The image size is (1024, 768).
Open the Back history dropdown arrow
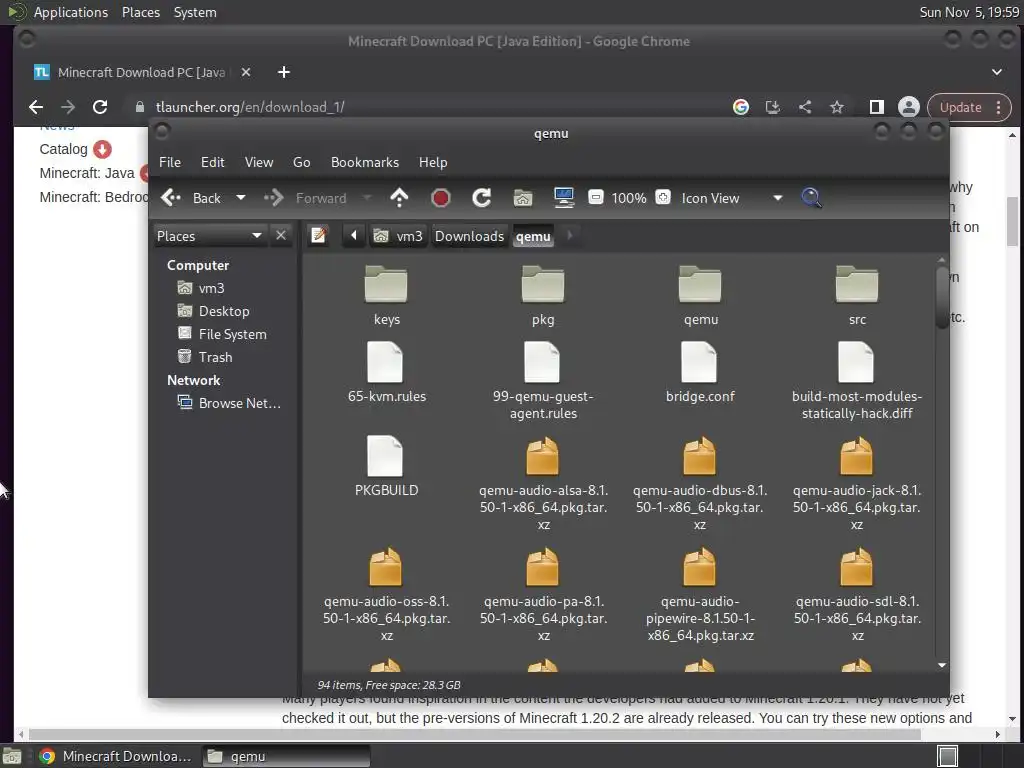pos(241,198)
